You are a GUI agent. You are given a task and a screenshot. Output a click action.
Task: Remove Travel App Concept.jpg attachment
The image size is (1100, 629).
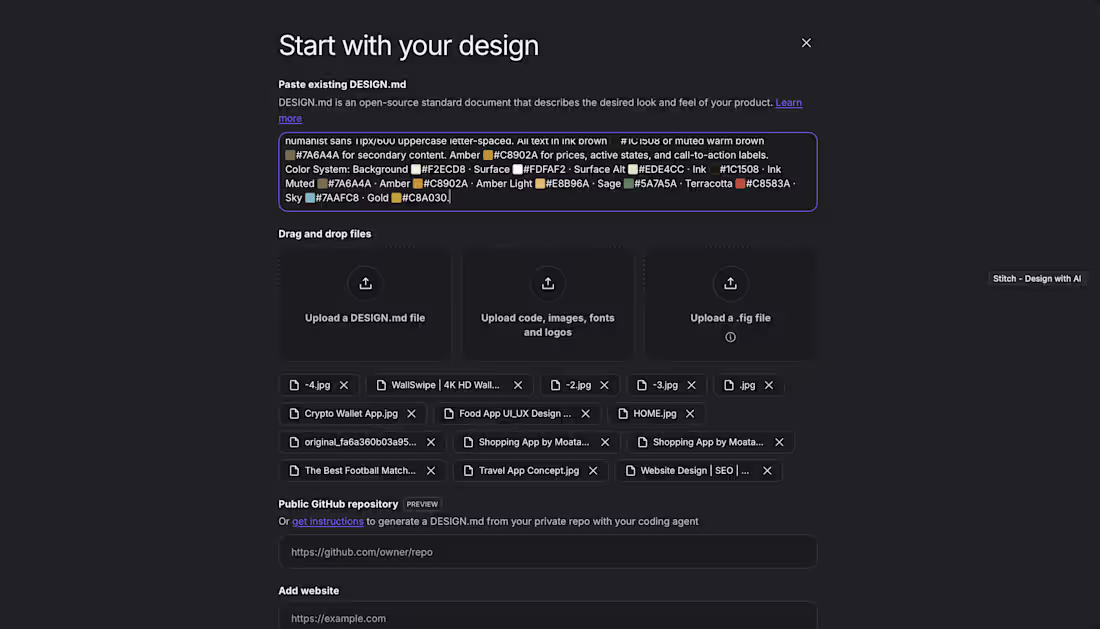593,471
